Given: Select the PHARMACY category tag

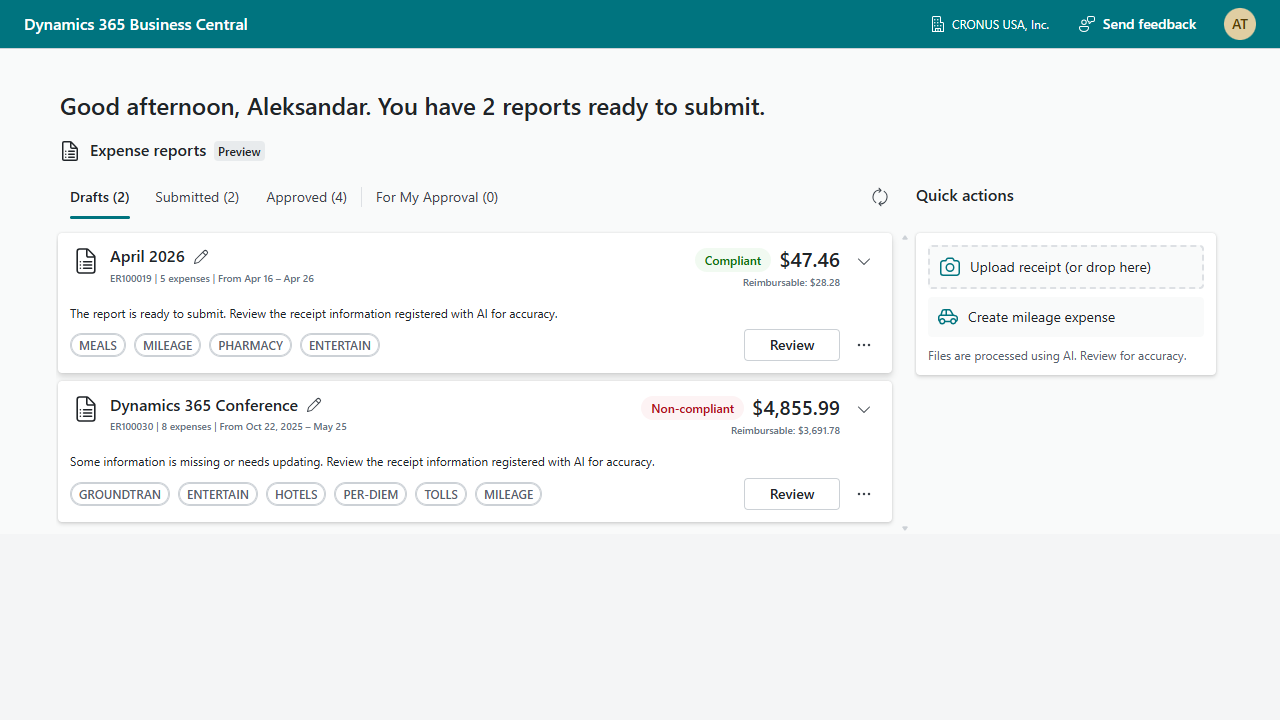Looking at the screenshot, I should tap(251, 345).
